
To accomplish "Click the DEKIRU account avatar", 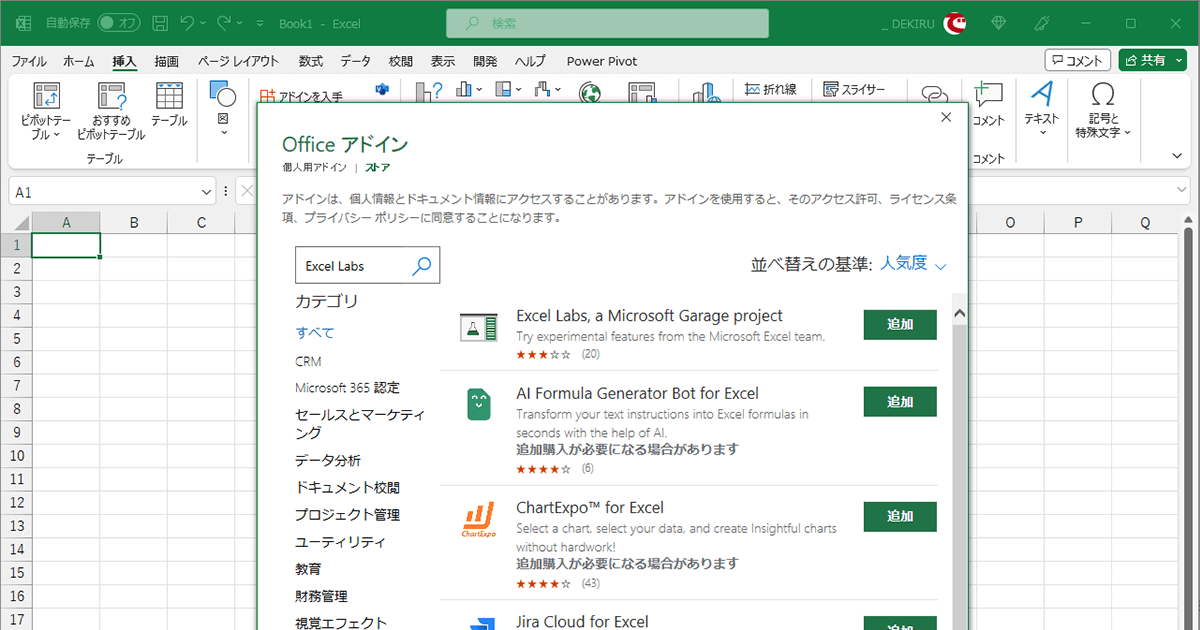I will coord(956,22).
